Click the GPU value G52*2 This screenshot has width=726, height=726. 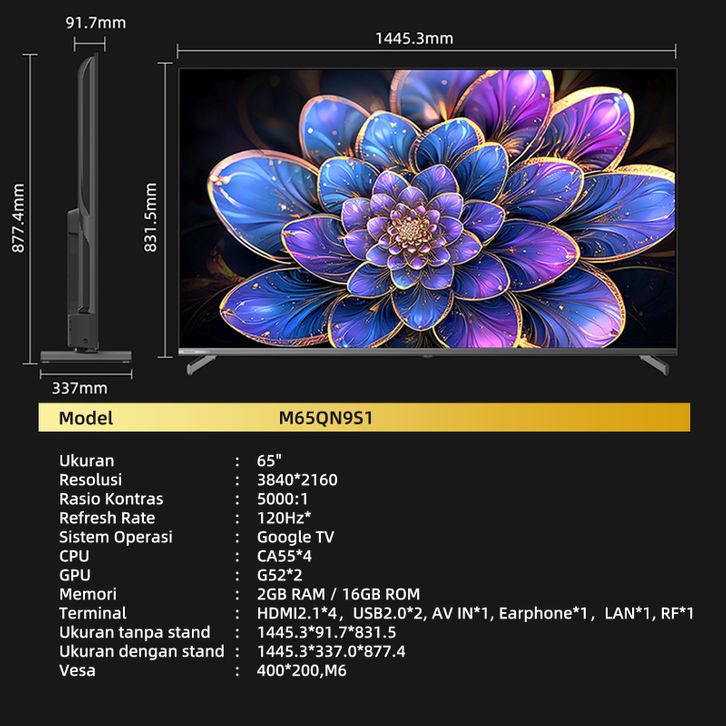click(x=280, y=575)
